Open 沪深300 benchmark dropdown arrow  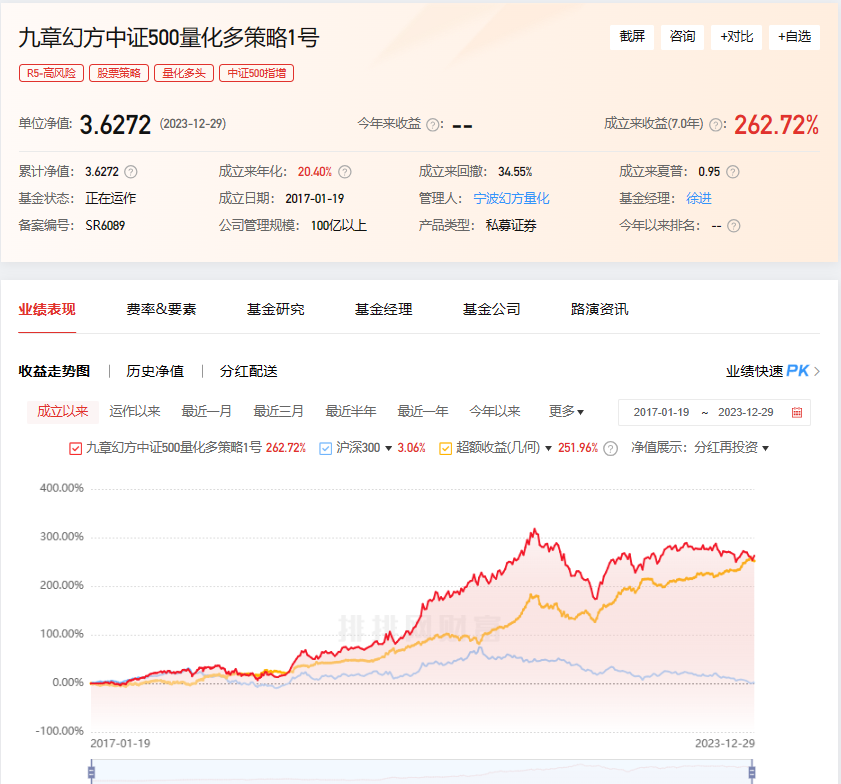pos(389,448)
